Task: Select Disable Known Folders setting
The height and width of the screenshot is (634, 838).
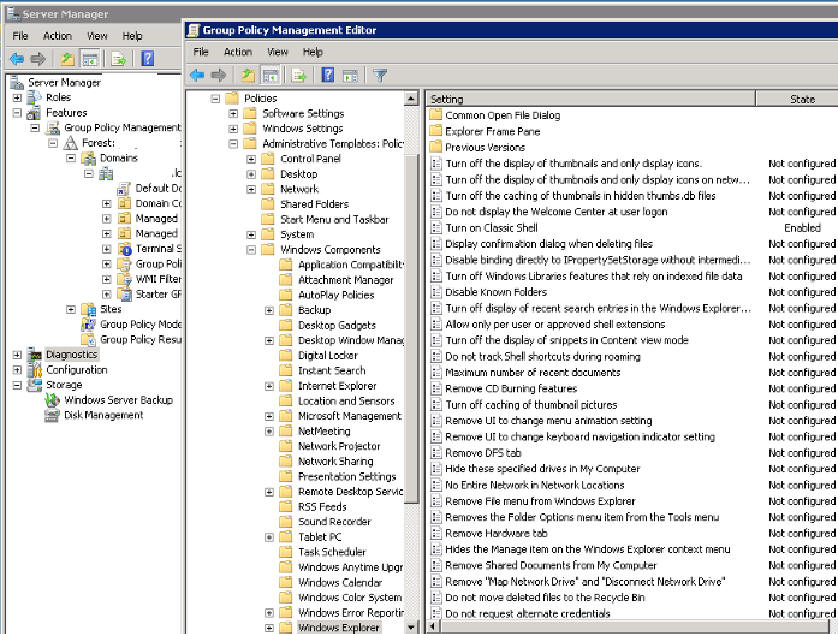Action: coord(496,292)
